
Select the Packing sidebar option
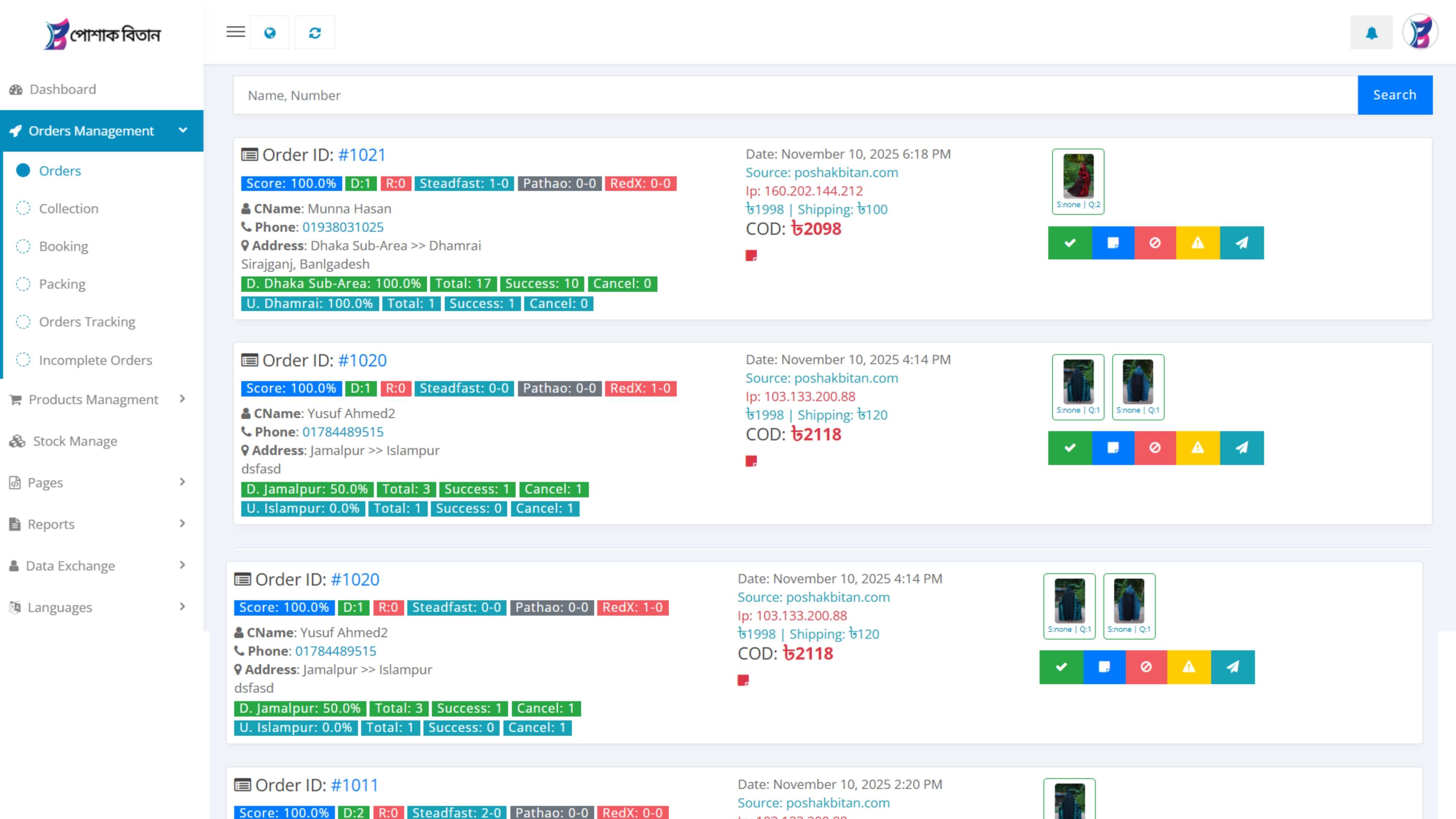(x=62, y=284)
